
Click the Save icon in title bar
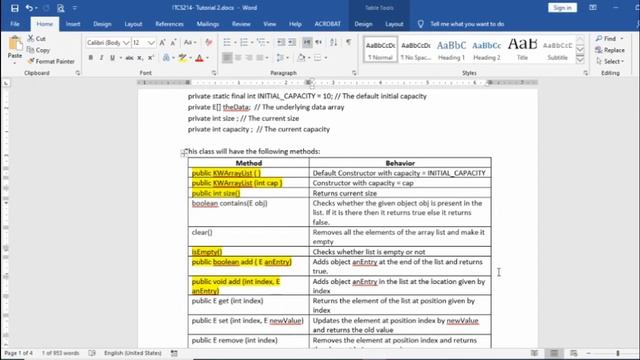[x=15, y=8]
